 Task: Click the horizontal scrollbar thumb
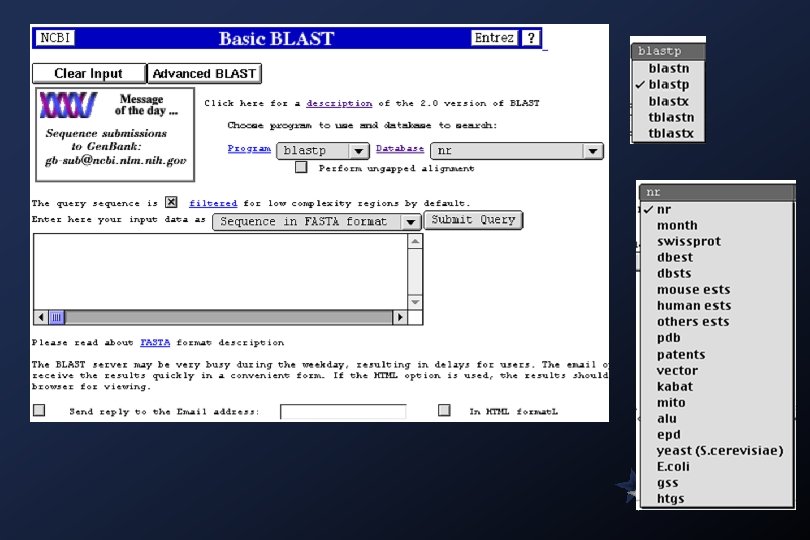pos(56,317)
